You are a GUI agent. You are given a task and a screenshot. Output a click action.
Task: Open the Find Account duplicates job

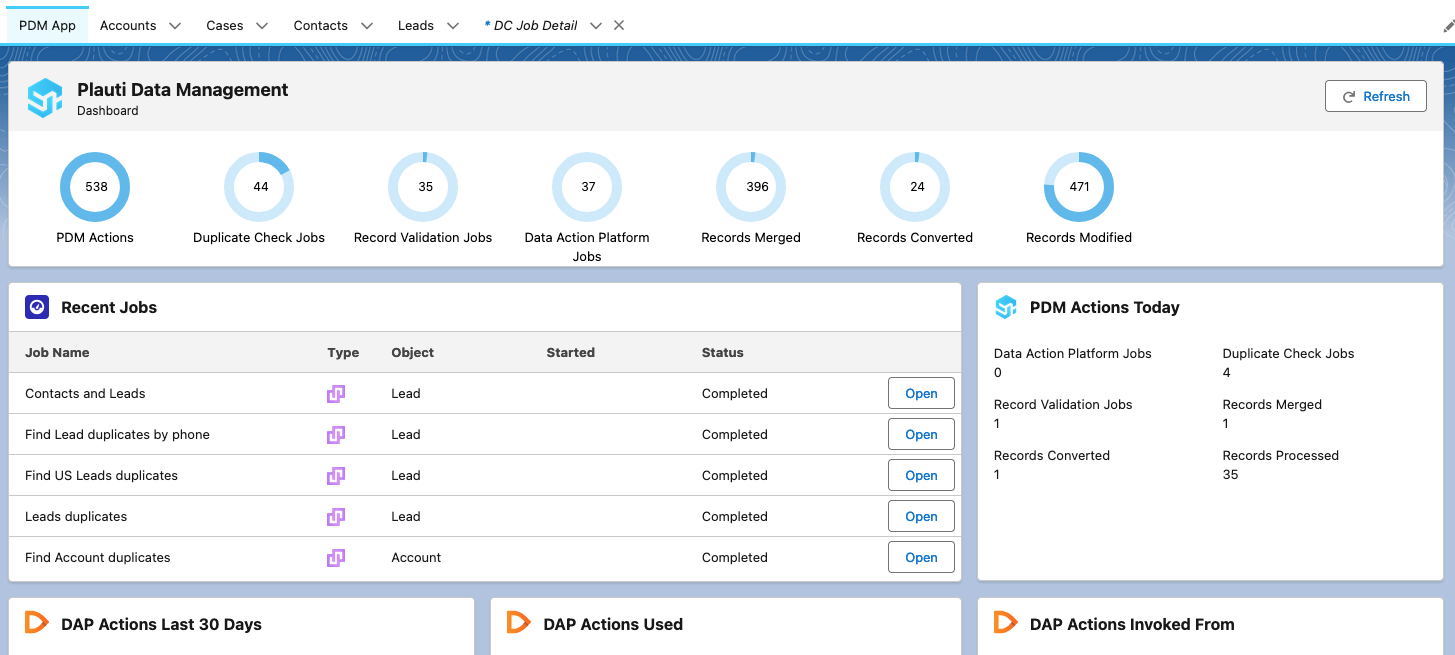[921, 558]
